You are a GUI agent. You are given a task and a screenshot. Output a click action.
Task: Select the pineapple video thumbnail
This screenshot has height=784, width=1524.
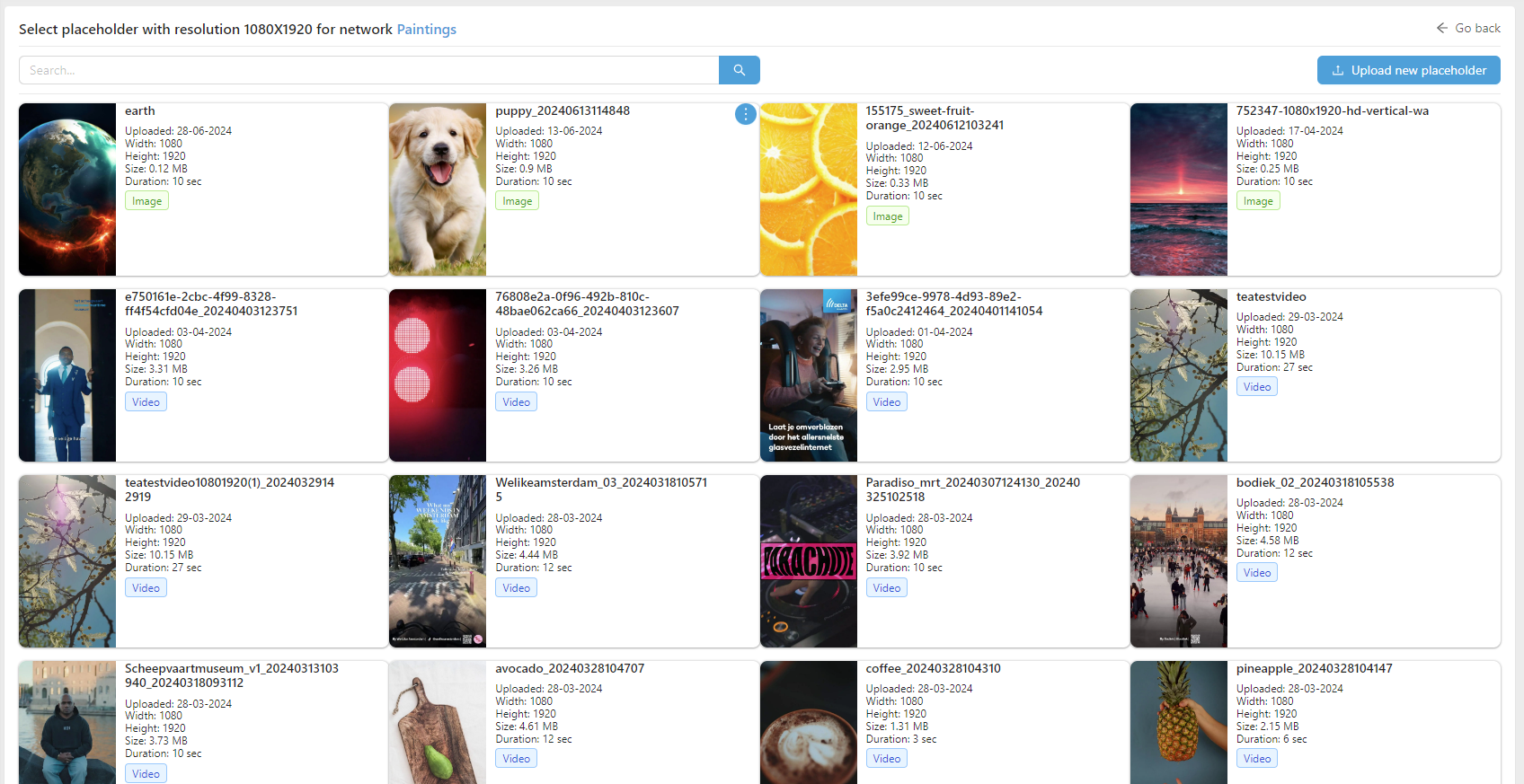(x=1178, y=723)
